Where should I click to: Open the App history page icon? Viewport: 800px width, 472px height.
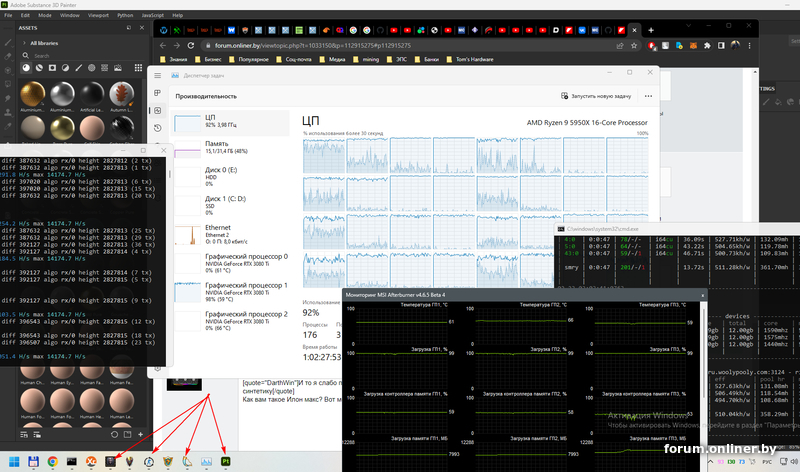(157, 128)
